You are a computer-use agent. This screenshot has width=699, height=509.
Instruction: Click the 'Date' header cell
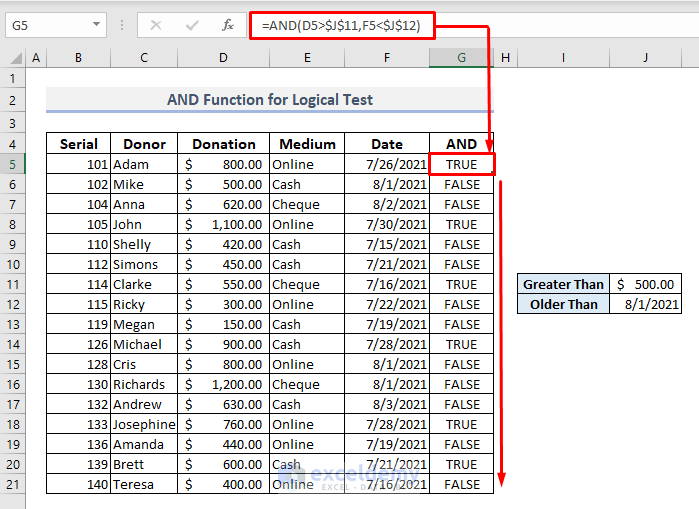click(x=387, y=144)
